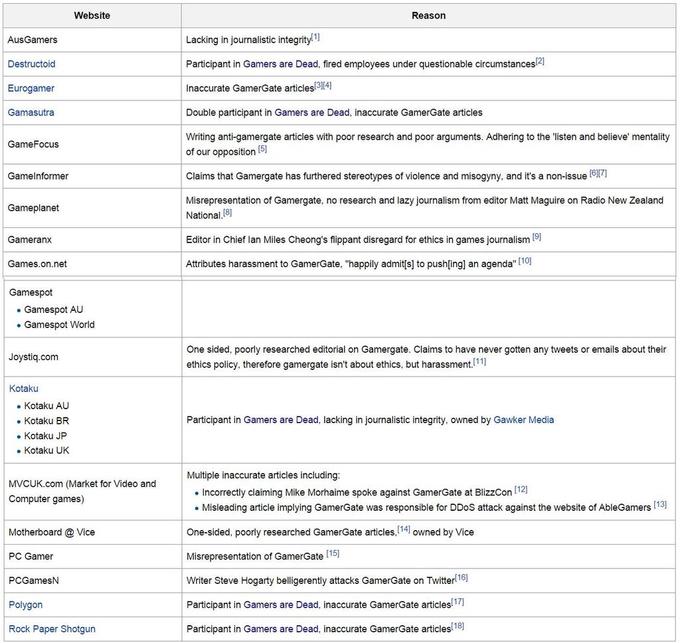Click the Kotaku JP list item

[x=46, y=436]
